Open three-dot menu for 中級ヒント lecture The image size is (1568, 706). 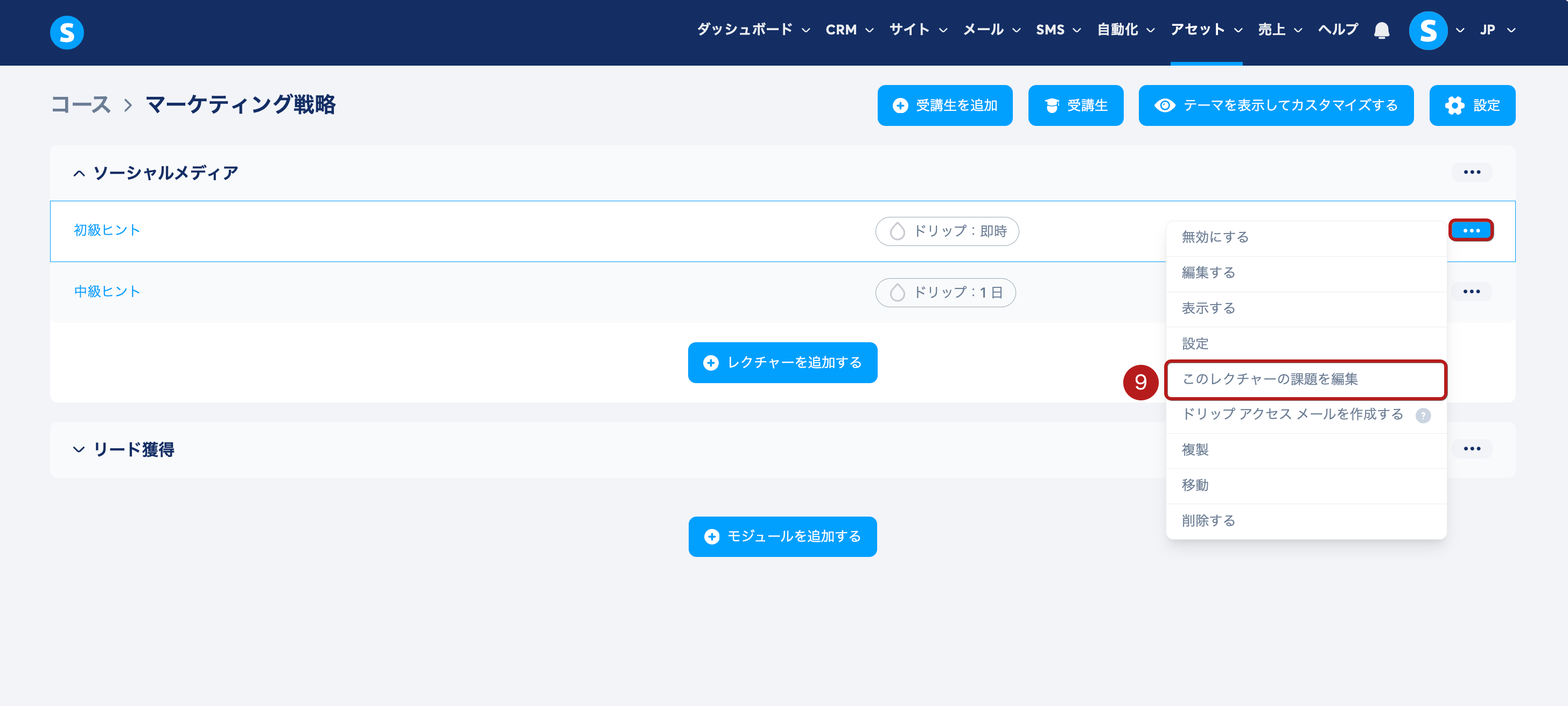point(1471,291)
